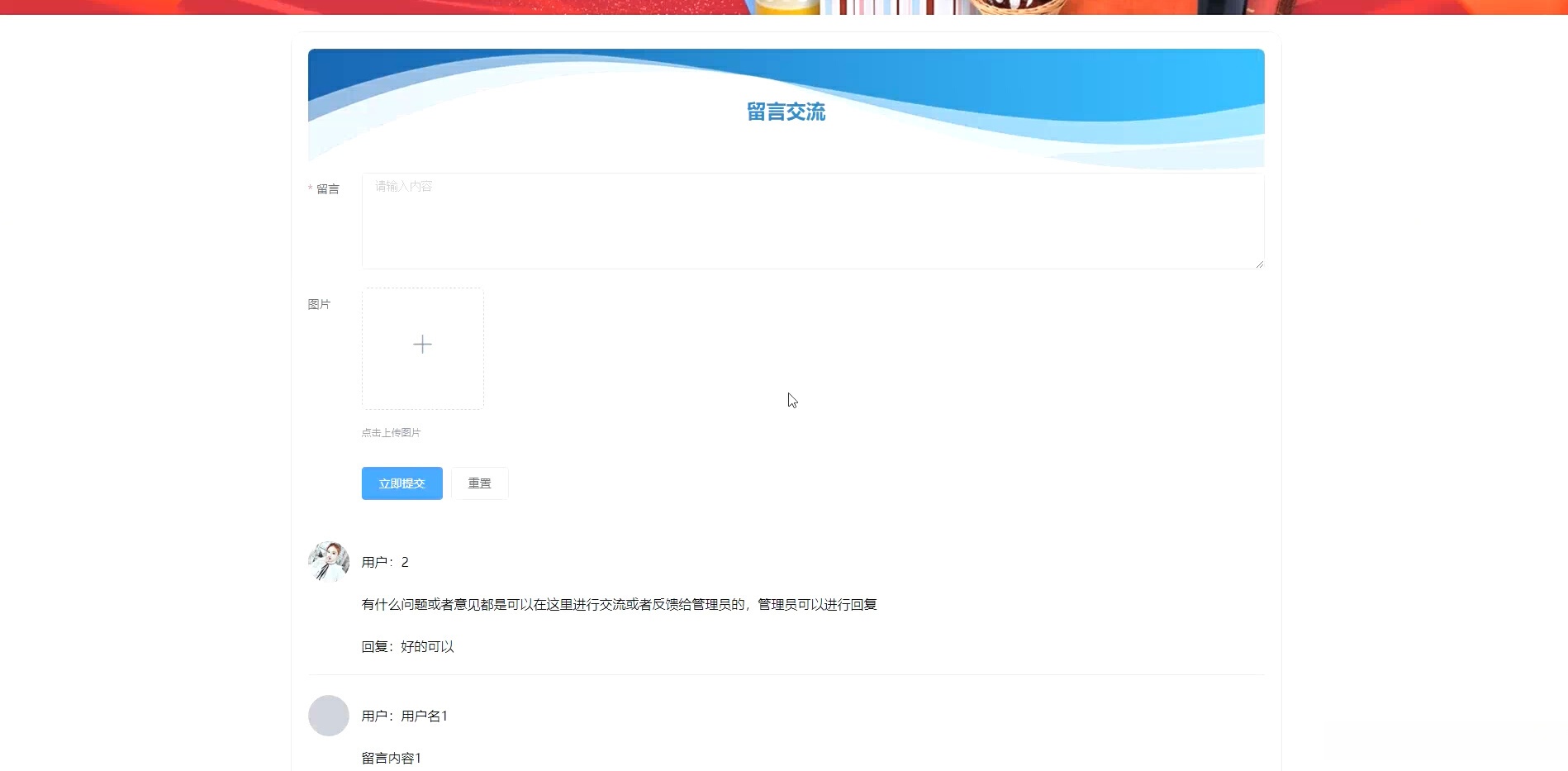Image resolution: width=1568 pixels, height=771 pixels.
Task: Click the 留言 field label
Action: point(328,189)
